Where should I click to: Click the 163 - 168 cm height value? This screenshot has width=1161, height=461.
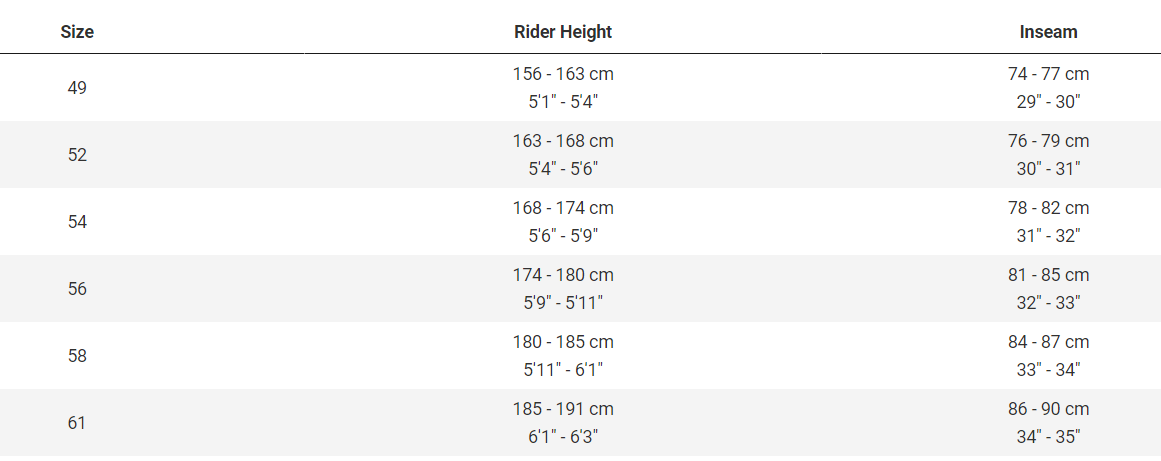pyautogui.click(x=563, y=141)
